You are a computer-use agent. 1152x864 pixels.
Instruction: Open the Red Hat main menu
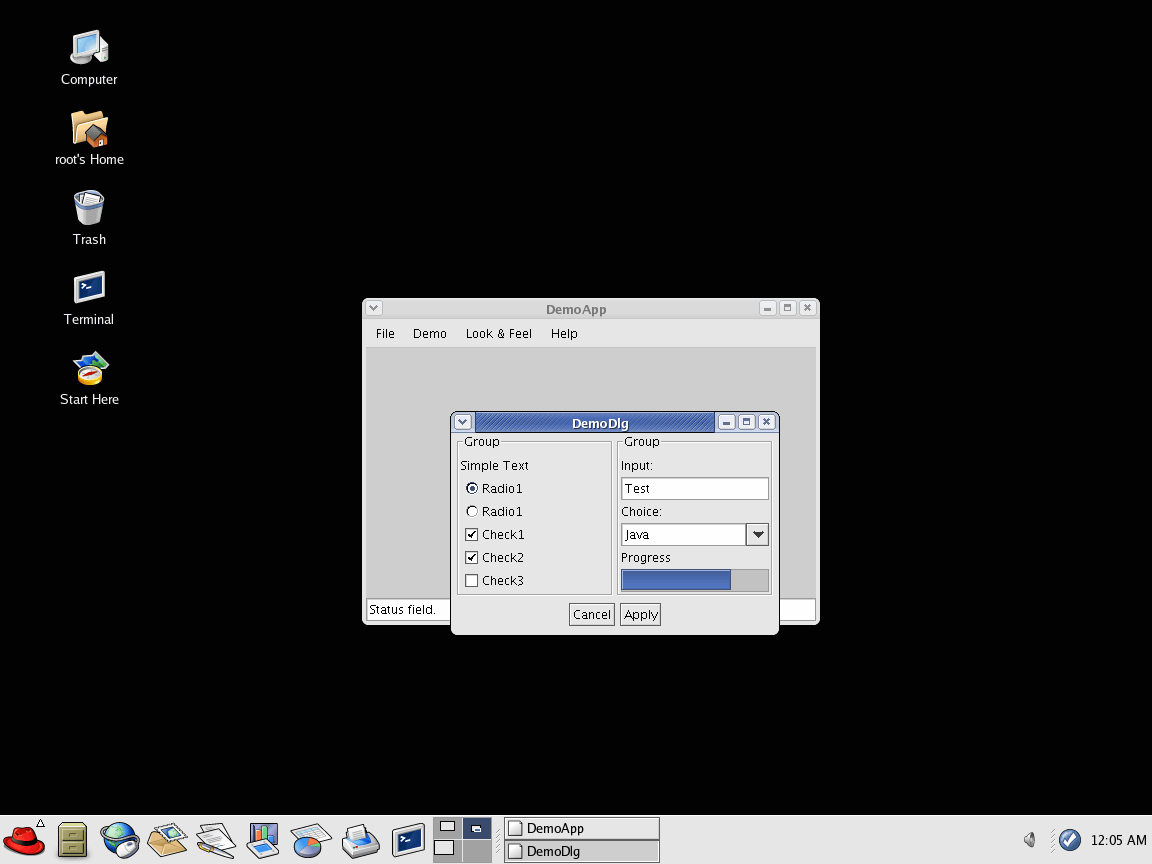[x=24, y=838]
